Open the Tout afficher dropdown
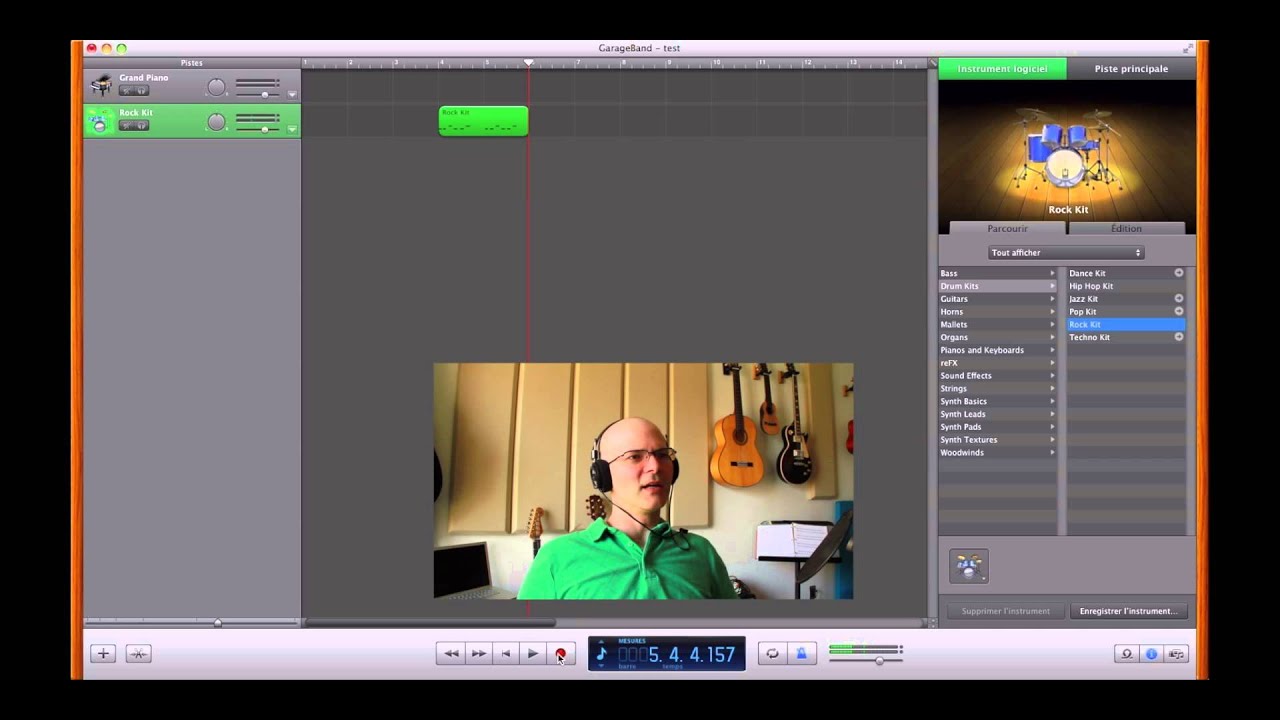The image size is (1280, 720). [x=1066, y=253]
